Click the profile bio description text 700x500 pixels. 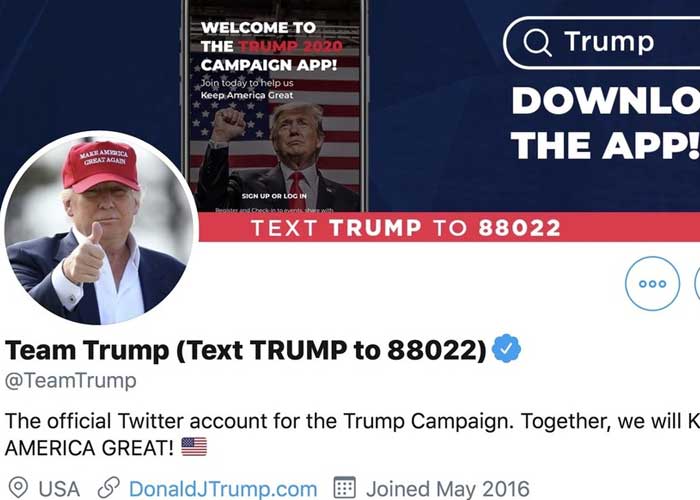(x=352, y=434)
